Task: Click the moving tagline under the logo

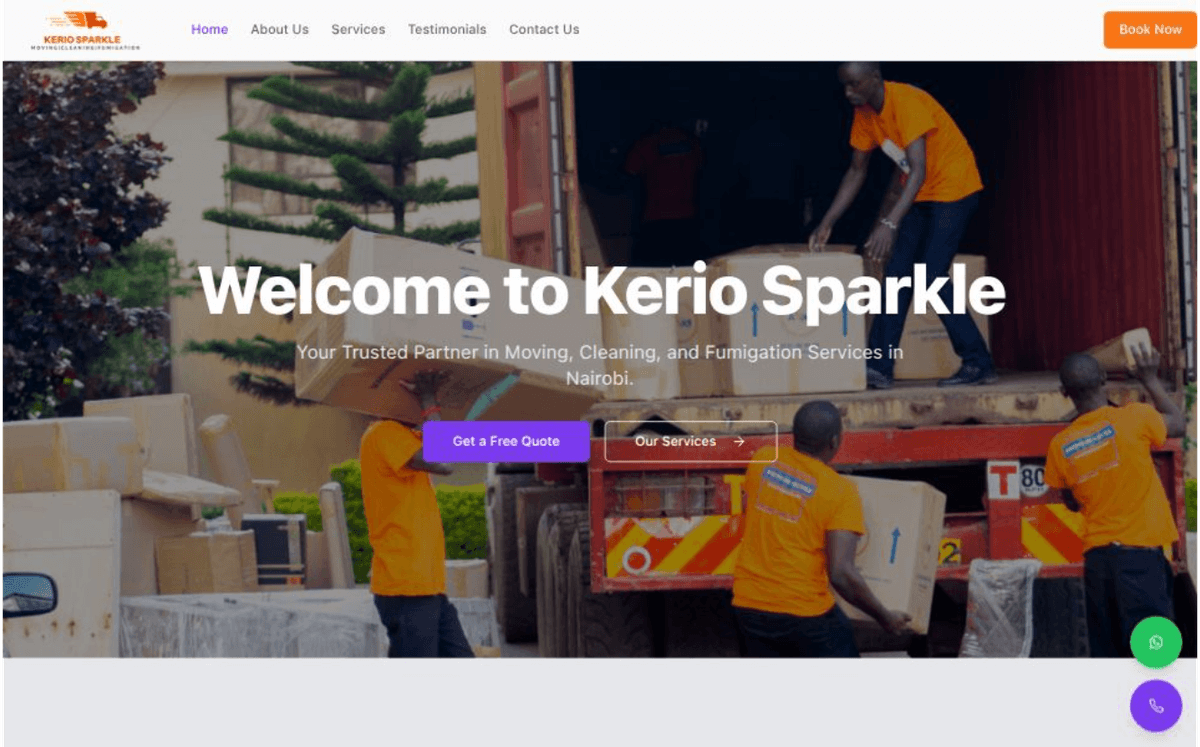Action: [85, 48]
